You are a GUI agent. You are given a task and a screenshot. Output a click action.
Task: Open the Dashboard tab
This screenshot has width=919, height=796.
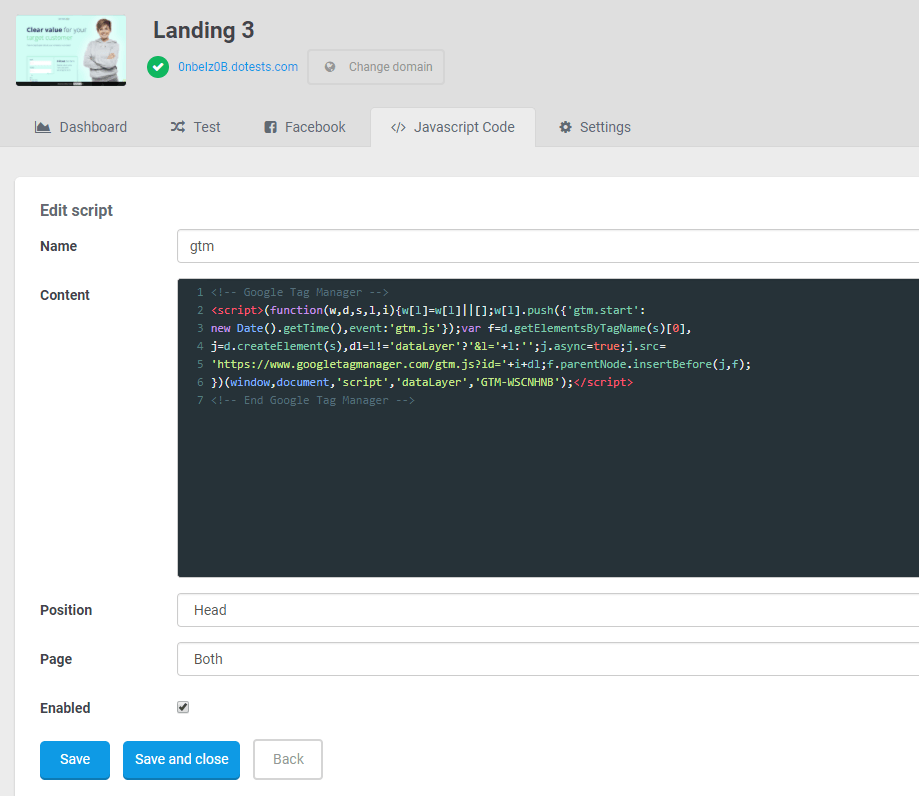click(x=81, y=127)
